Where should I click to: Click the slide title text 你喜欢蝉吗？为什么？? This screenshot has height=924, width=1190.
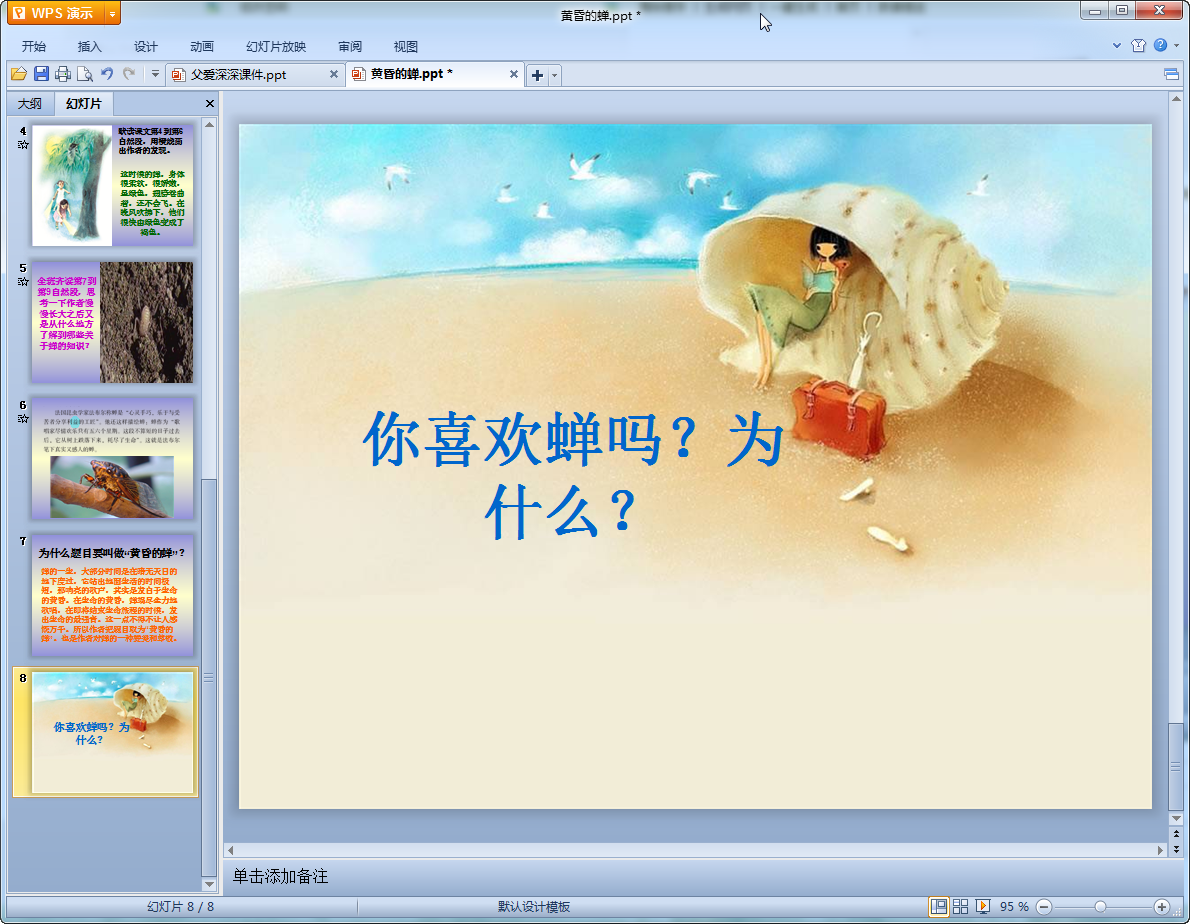tap(573, 474)
